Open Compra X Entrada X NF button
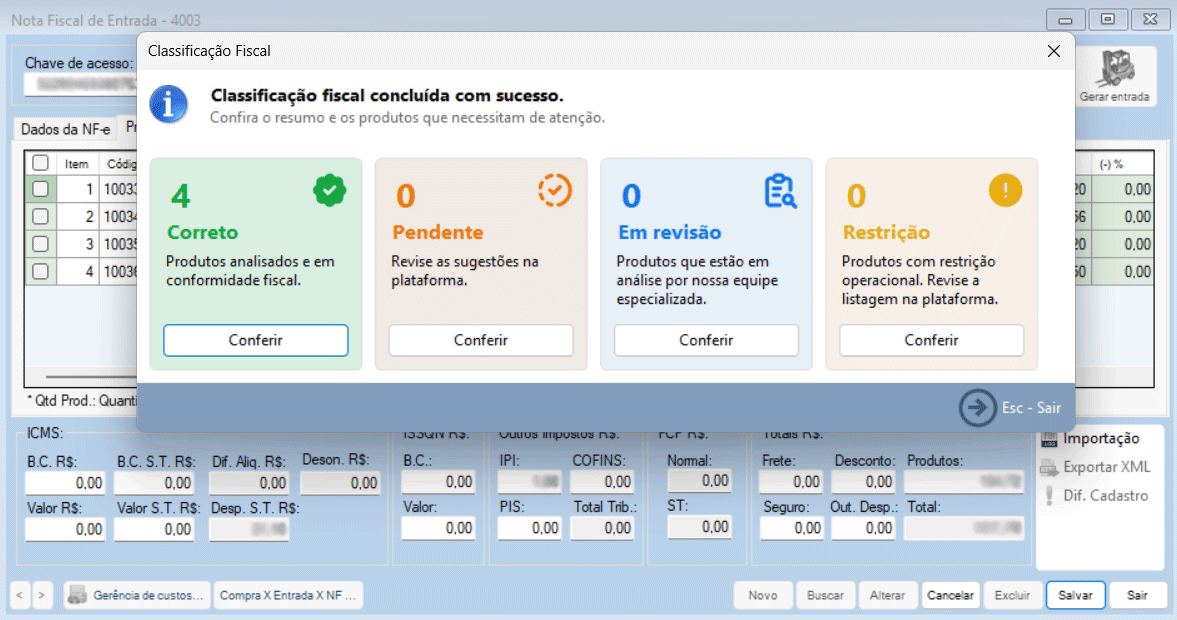 [288, 595]
